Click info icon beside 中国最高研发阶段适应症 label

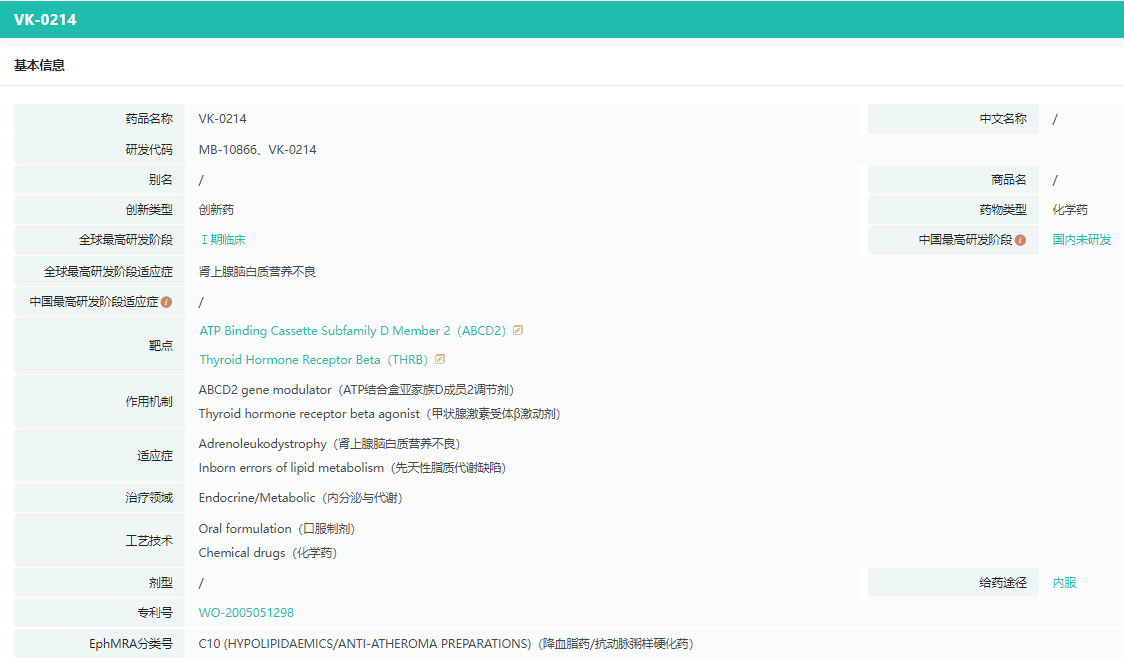click(x=166, y=302)
